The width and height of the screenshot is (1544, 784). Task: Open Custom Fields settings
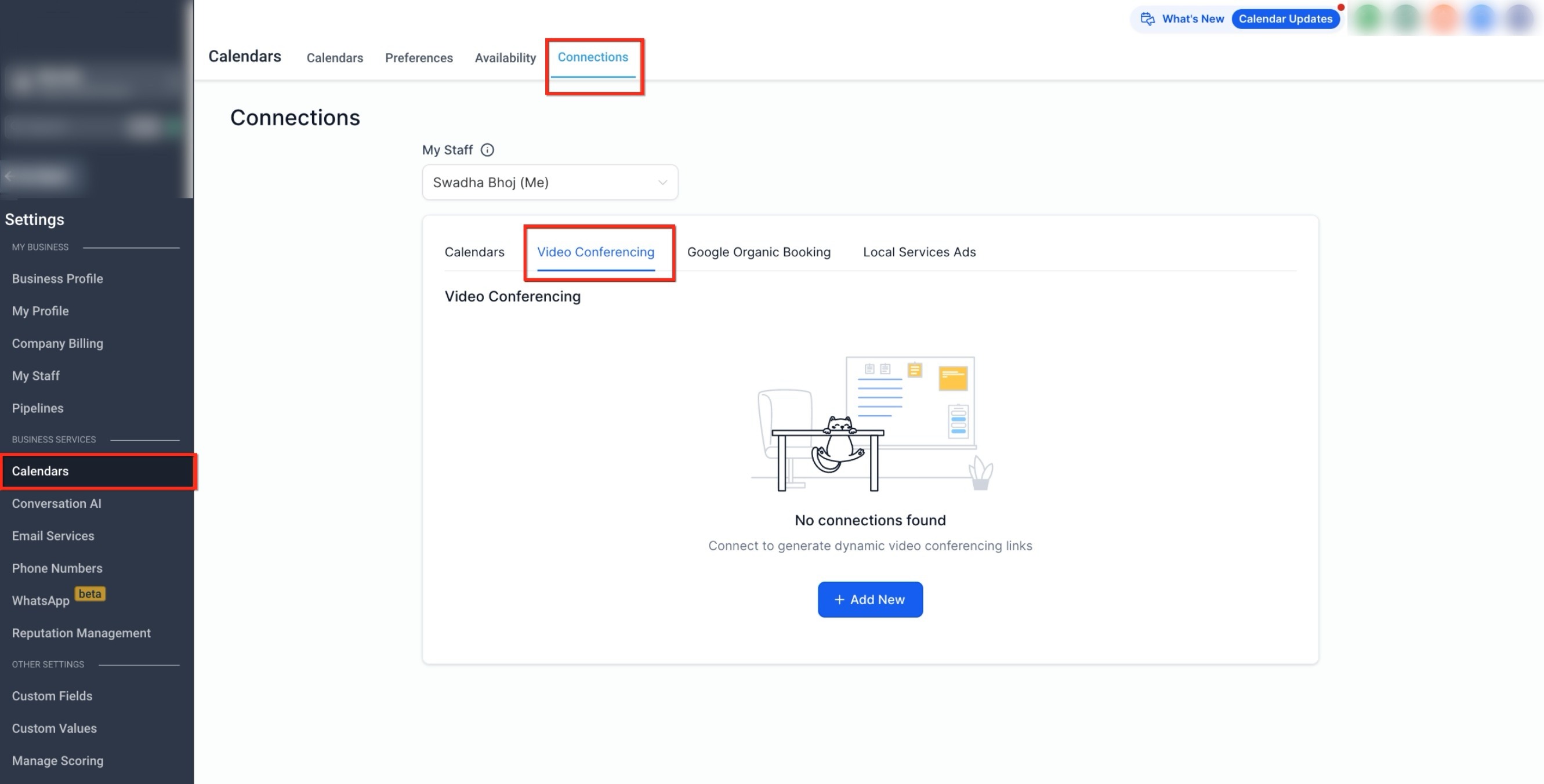pos(52,696)
